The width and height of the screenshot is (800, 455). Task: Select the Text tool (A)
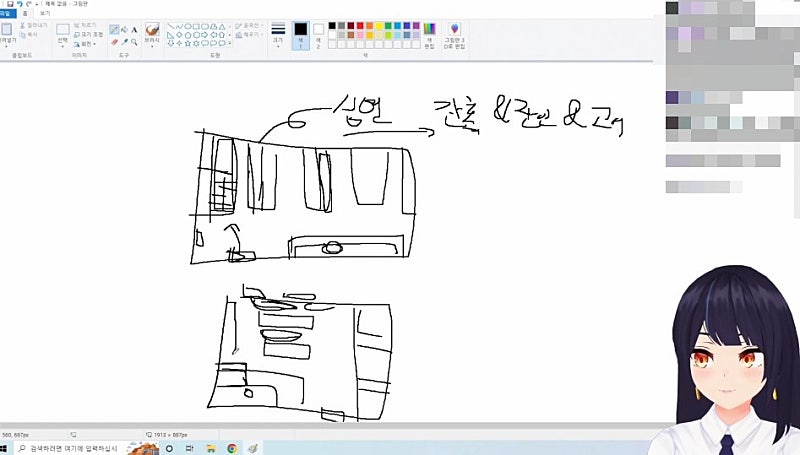[134, 30]
